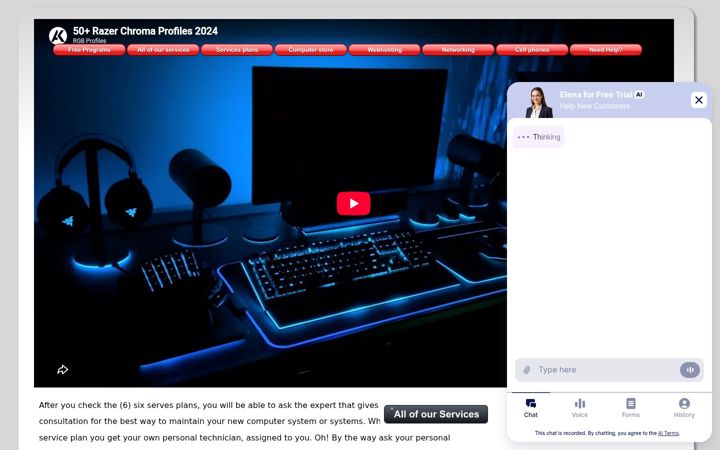Open the video title '50+ Razer Chroma Profiles 2024'
The width and height of the screenshot is (720, 450).
pos(145,31)
